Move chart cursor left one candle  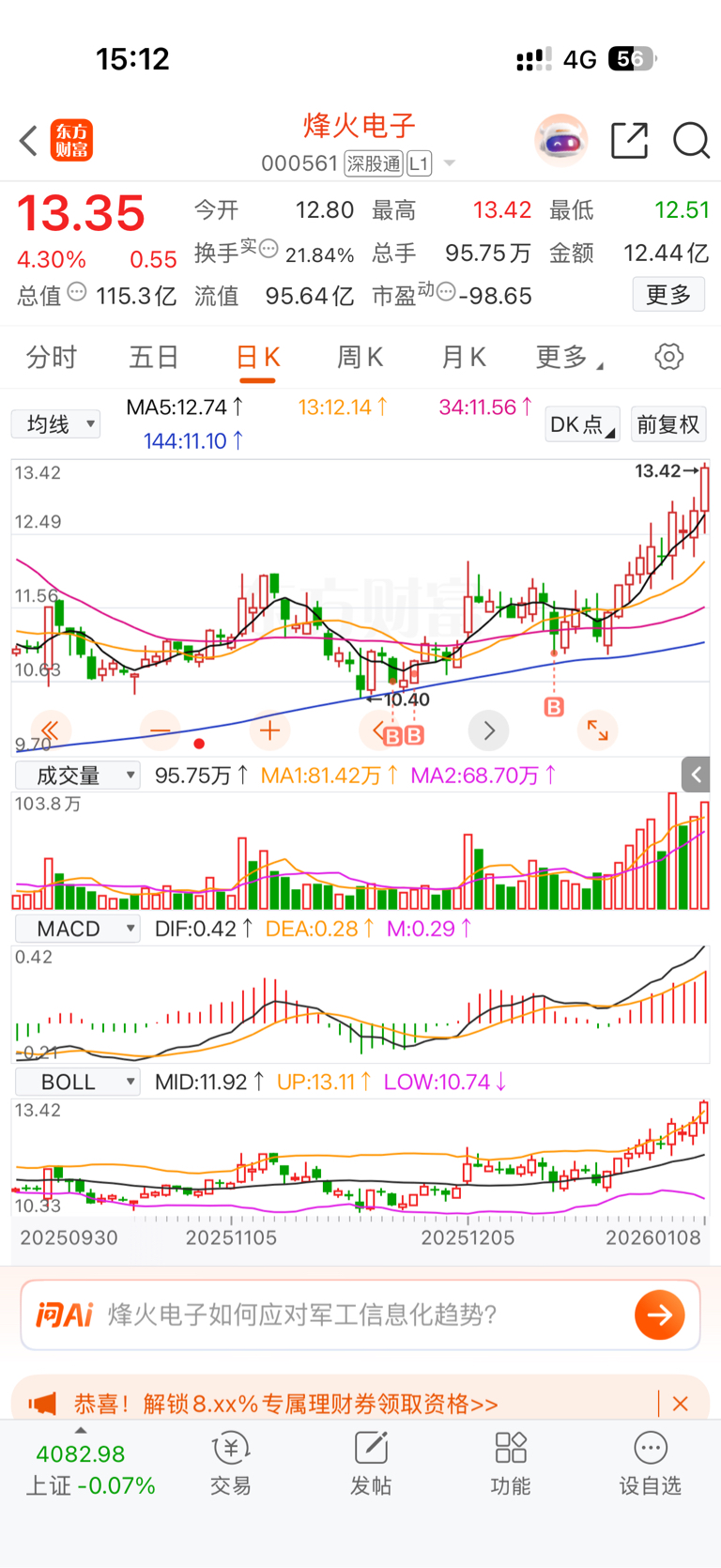(379, 730)
